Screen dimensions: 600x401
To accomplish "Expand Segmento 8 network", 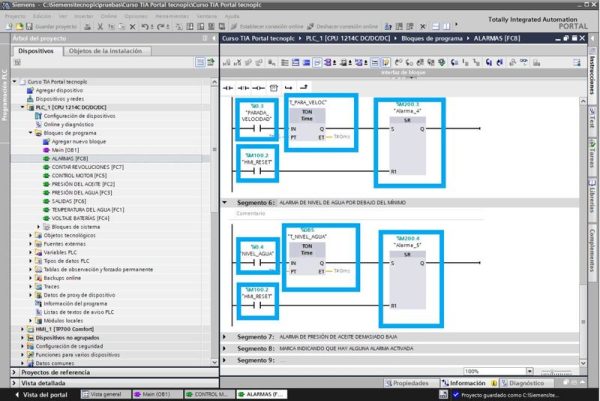I will 225,349.
